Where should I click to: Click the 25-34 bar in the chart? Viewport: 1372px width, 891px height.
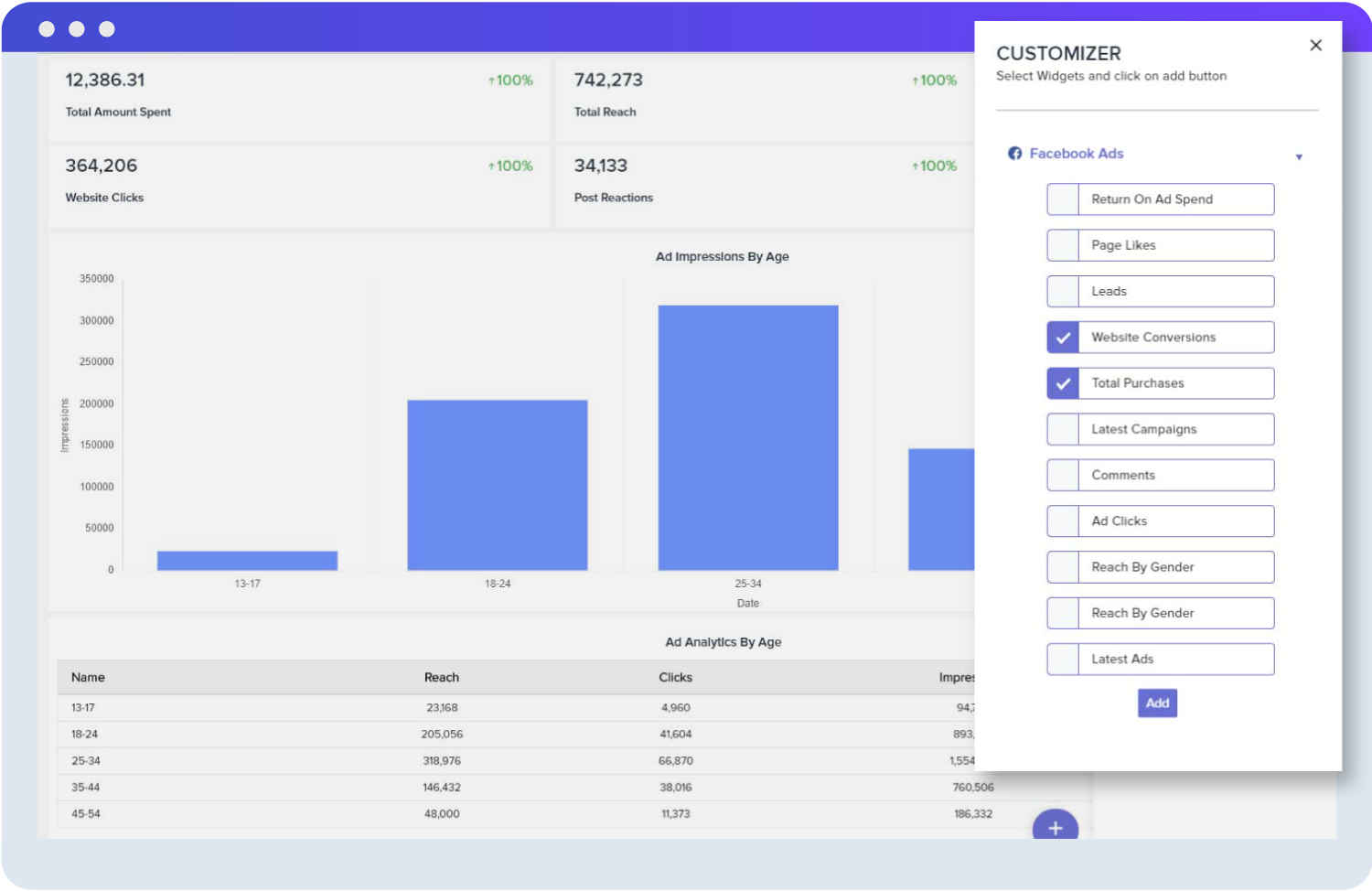click(748, 438)
